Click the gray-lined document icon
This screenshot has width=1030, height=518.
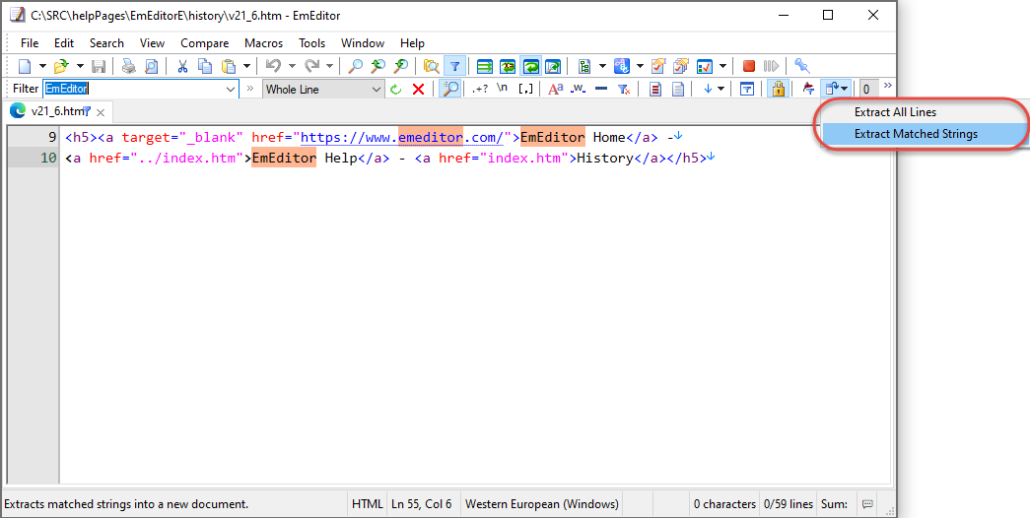tap(677, 89)
